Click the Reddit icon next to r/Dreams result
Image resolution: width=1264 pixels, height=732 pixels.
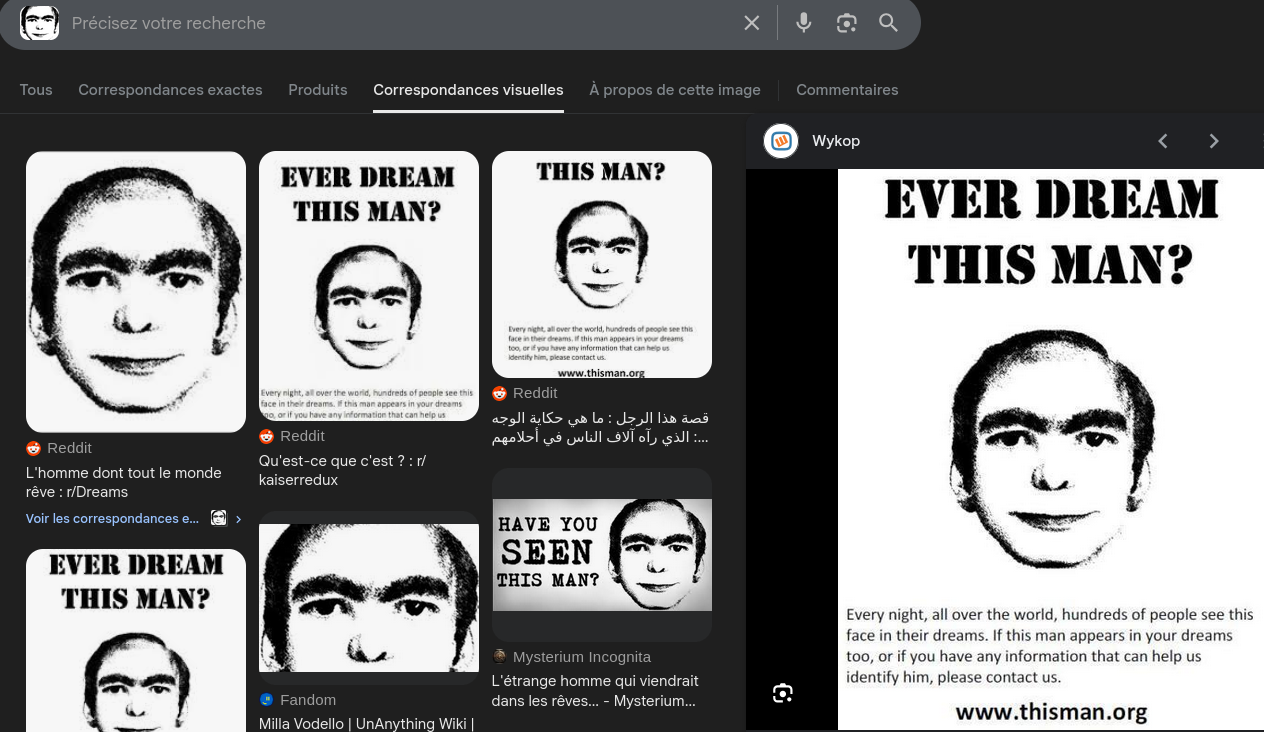pyautogui.click(x=33, y=448)
